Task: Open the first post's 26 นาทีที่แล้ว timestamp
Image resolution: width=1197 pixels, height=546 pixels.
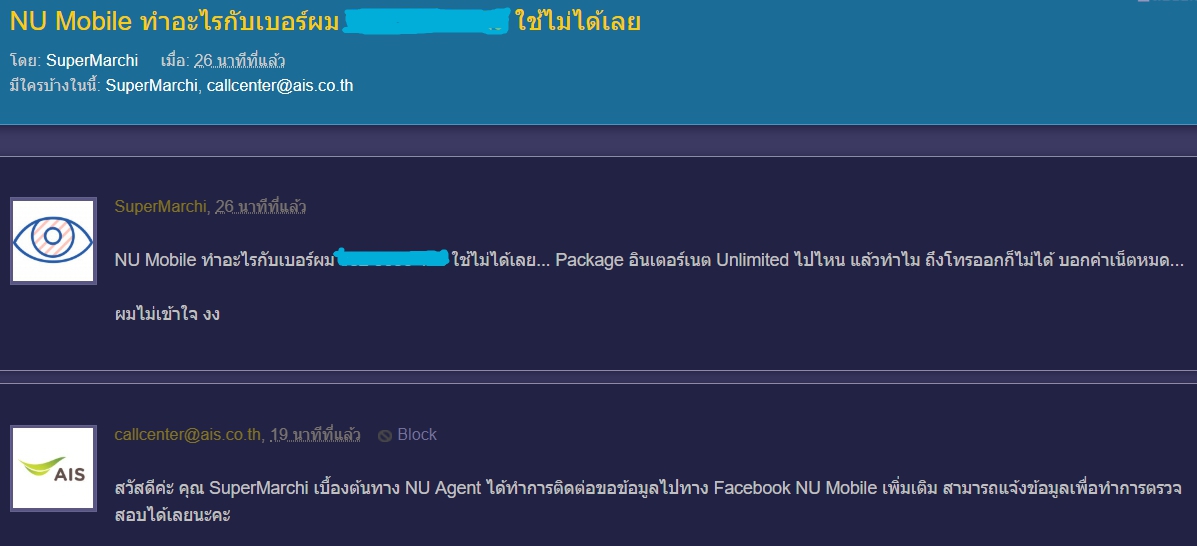Action: click(260, 206)
